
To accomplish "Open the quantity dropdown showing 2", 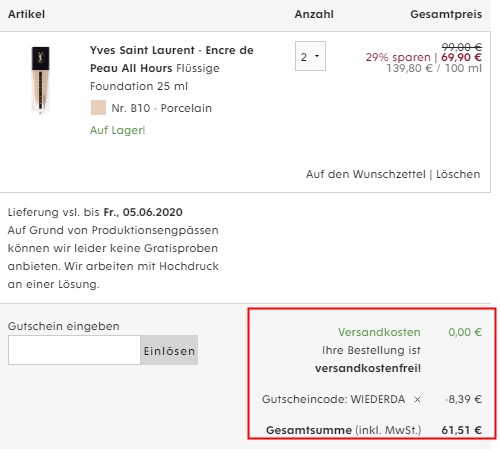I will (310, 56).
